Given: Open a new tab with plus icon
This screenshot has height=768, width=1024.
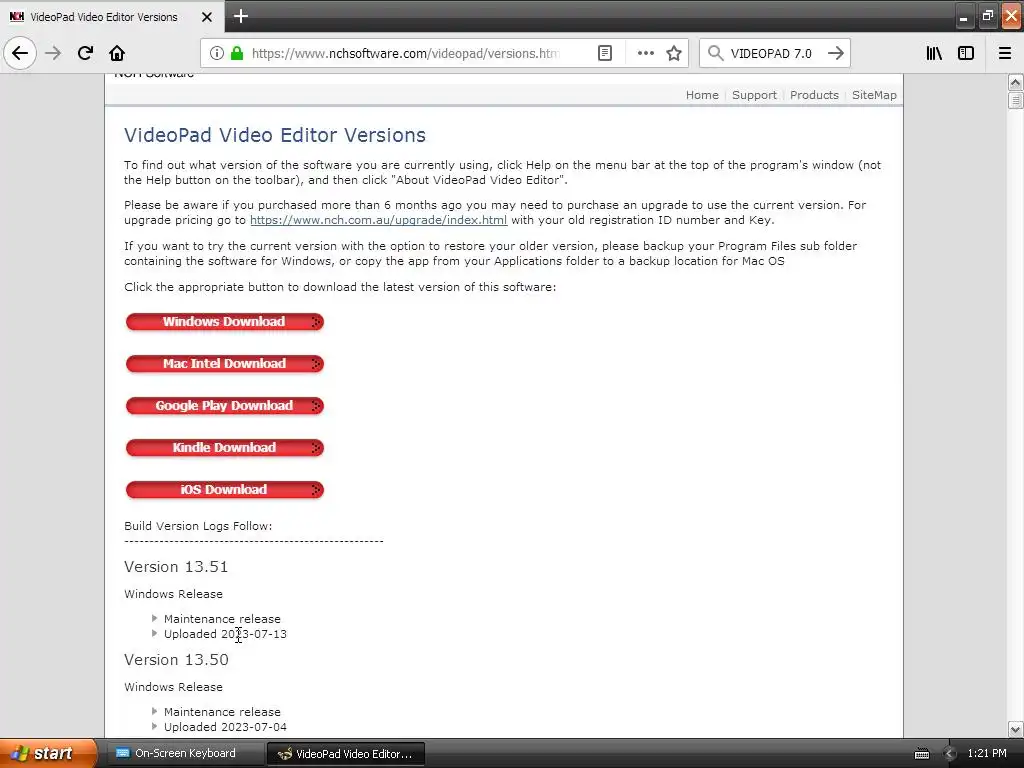Looking at the screenshot, I should 241,16.
